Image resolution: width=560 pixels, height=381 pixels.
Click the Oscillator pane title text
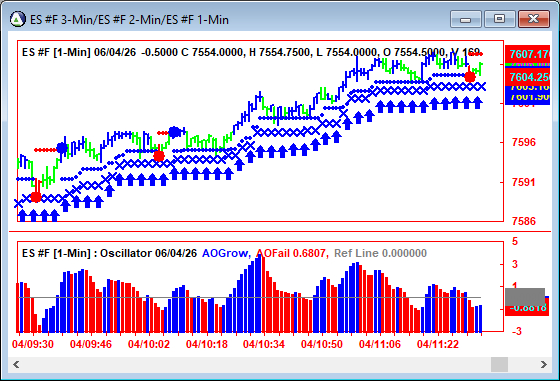click(109, 253)
